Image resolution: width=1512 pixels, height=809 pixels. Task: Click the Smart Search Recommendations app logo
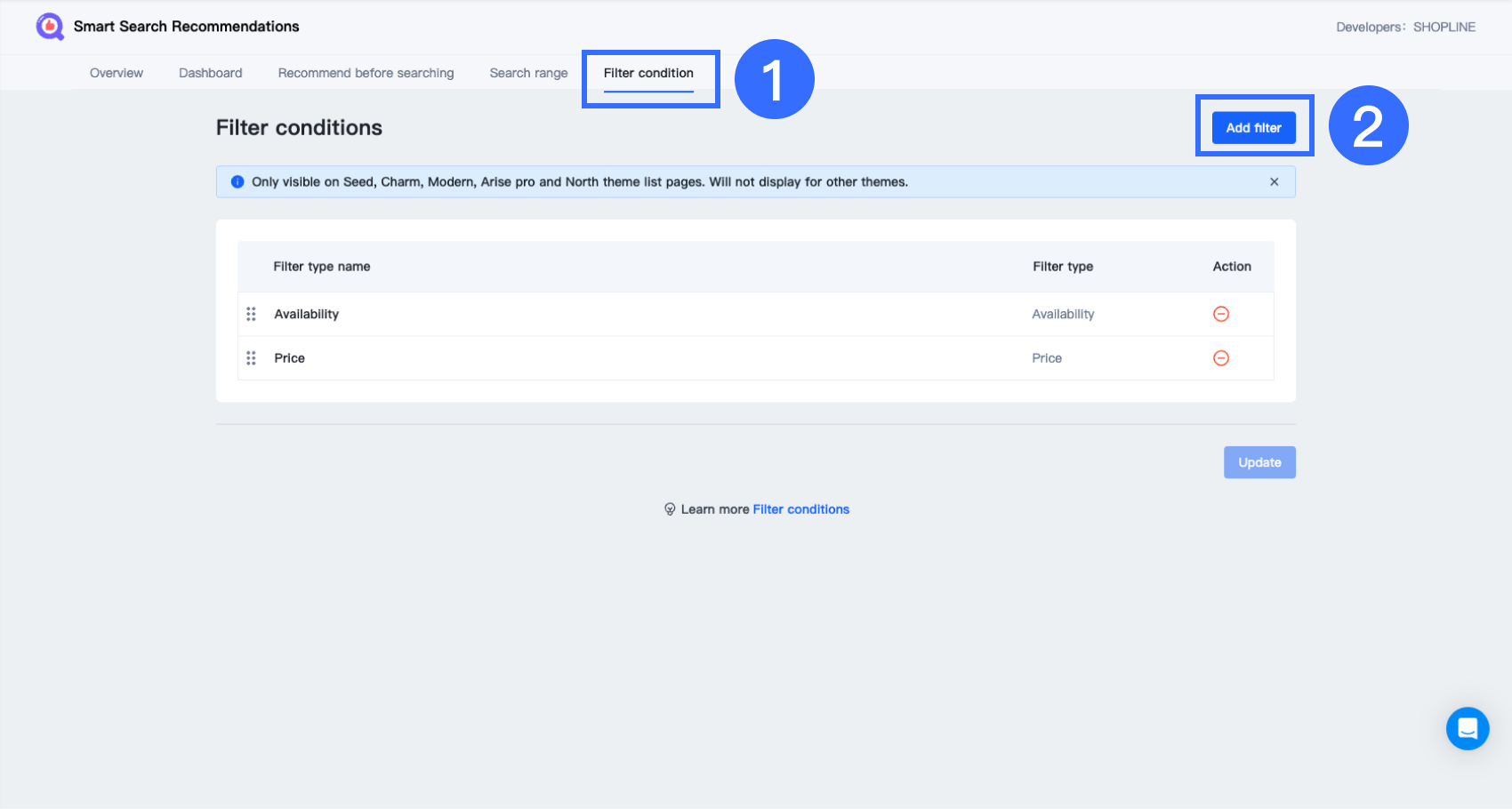coord(49,26)
